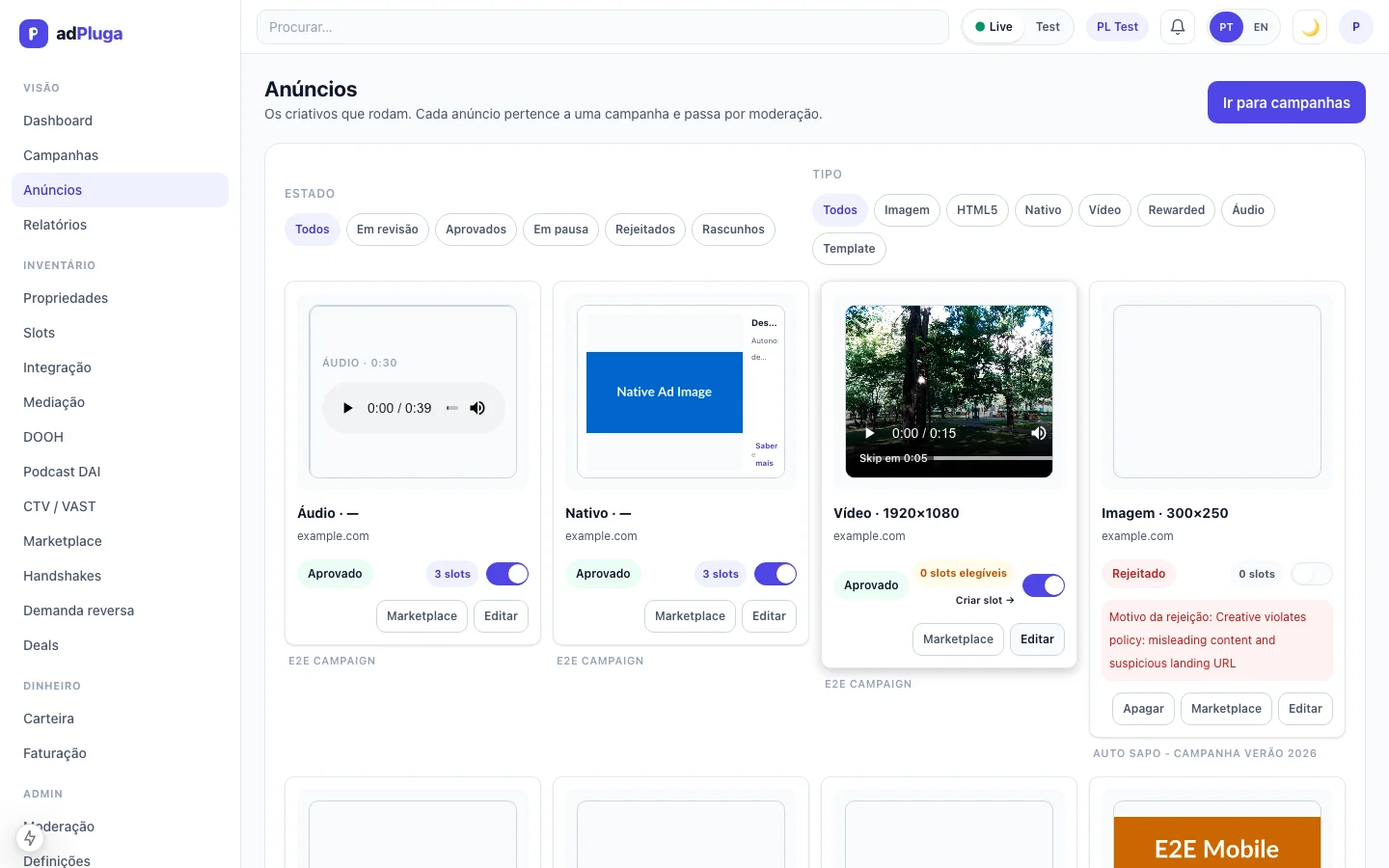Viewport: 1389px width, 868px height.
Task: Open the E2E Mobile ad thumbnail
Action: coord(1217,844)
